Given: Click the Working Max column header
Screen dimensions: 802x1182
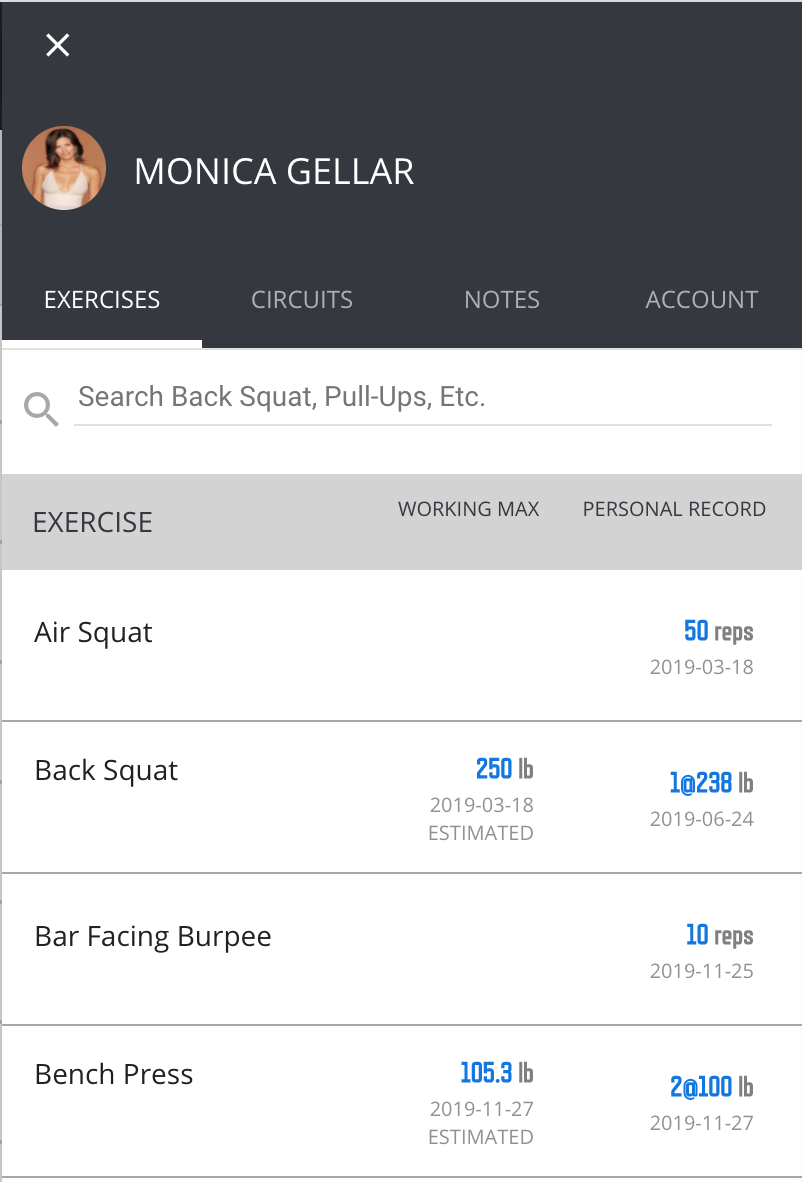Looking at the screenshot, I should pos(469,509).
